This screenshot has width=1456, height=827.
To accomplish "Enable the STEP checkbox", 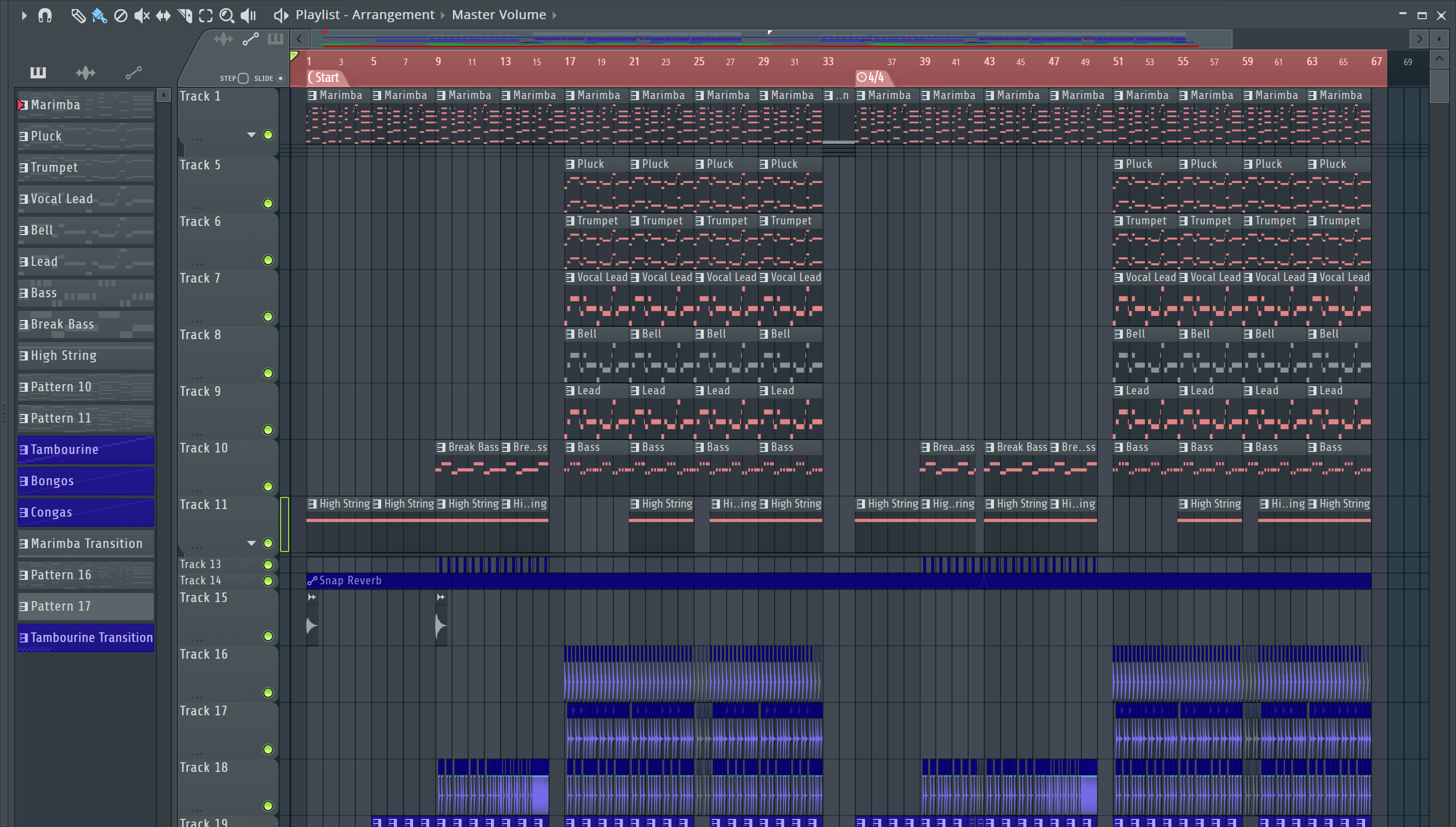I will (243, 78).
